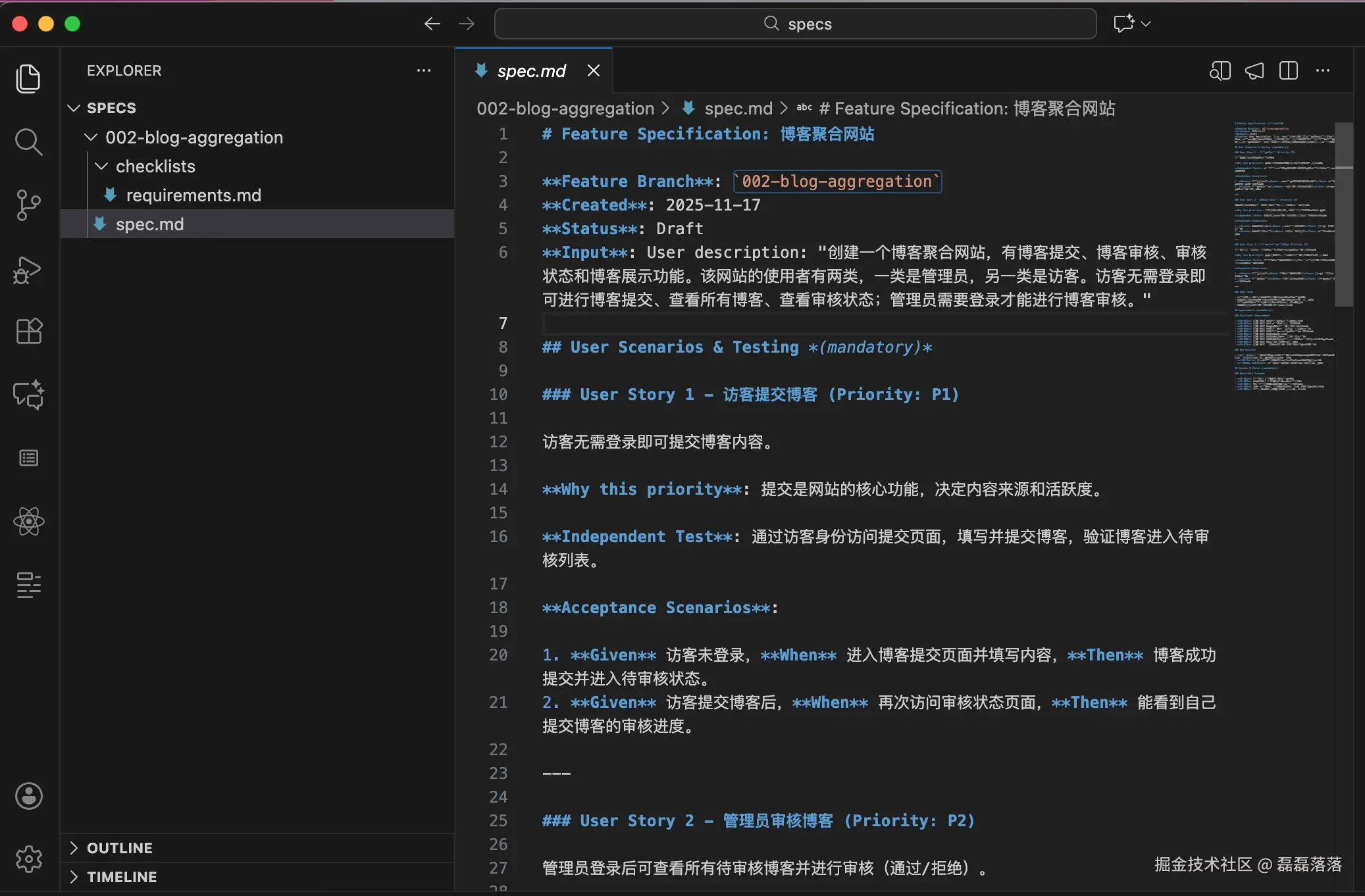Split the editor right
The height and width of the screenshot is (896, 1365).
pos(1288,70)
